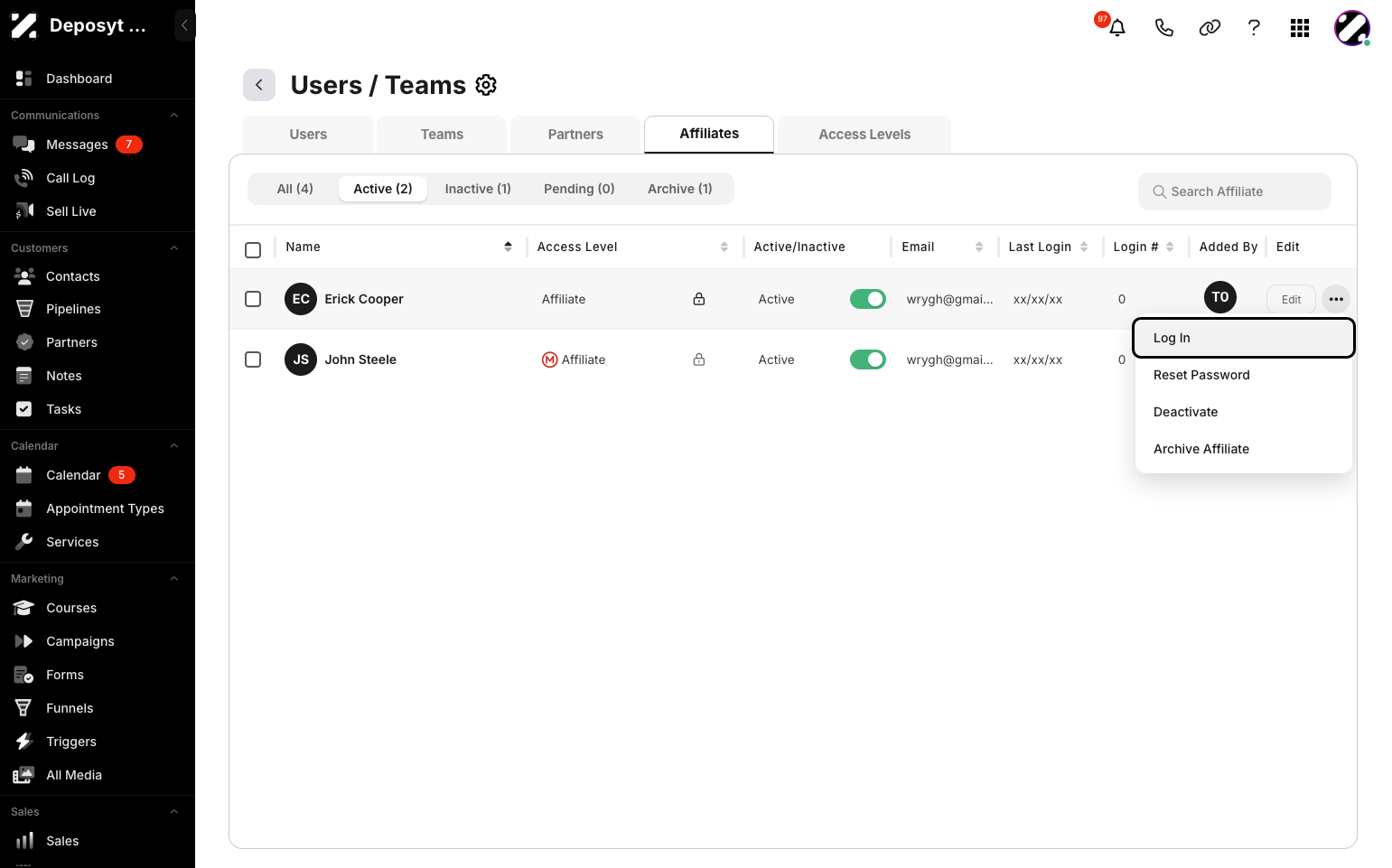Toggle John Steele active switch
This screenshot has height=868, width=1392.
point(868,359)
